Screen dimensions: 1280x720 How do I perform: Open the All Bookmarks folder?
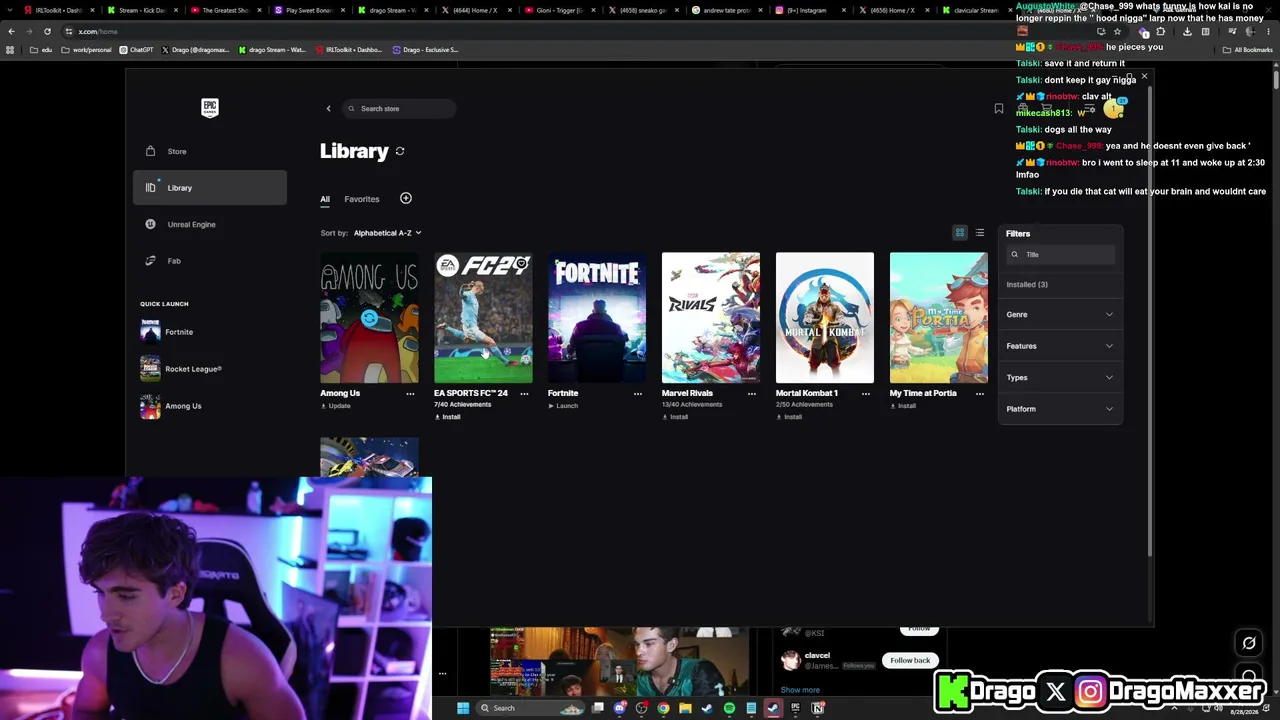coord(1247,50)
